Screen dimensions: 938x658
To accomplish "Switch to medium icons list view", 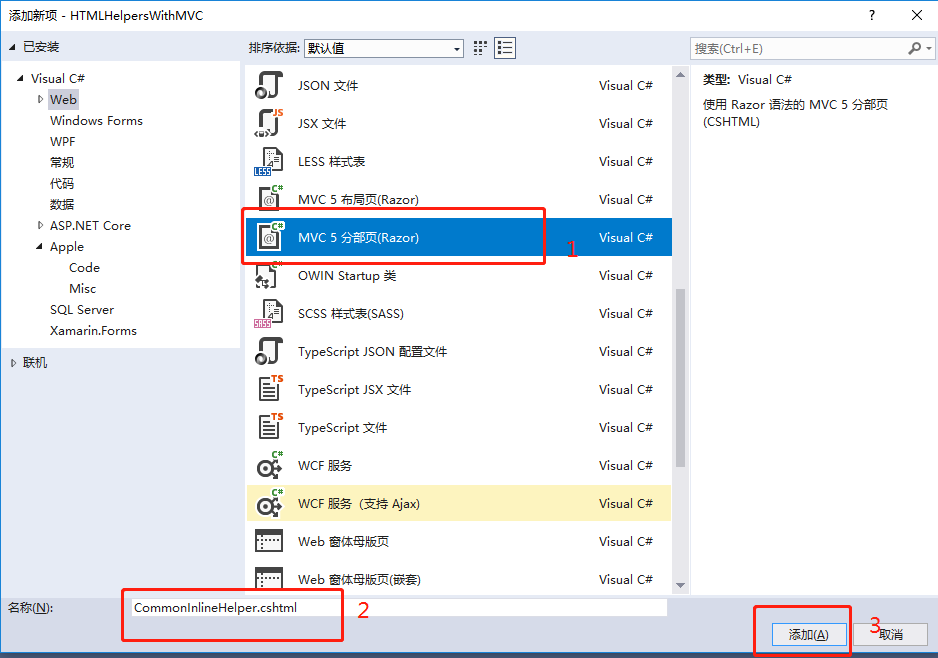I will pos(505,48).
